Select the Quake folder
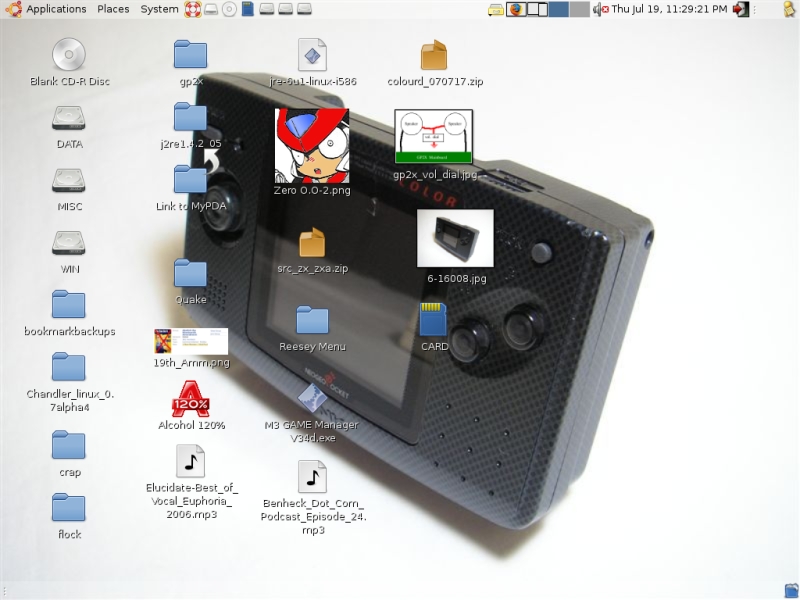This screenshot has width=800, height=600. click(190, 273)
